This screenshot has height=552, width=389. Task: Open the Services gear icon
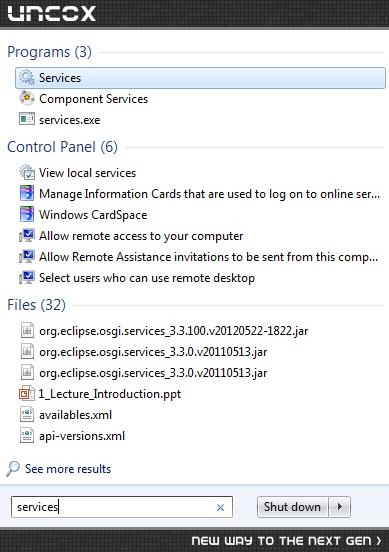coord(27,77)
